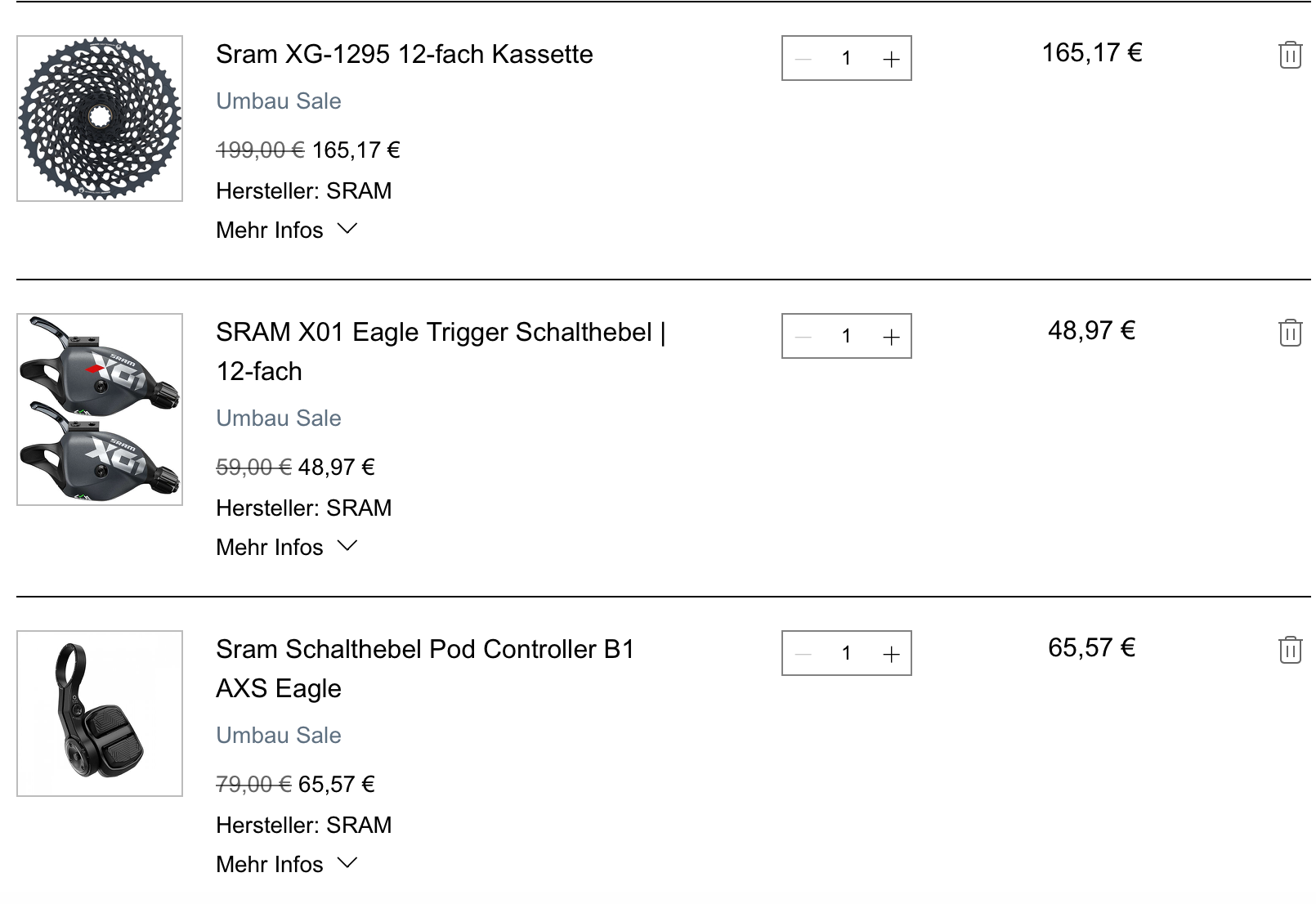The height and width of the screenshot is (904, 1316).
Task: Open the Sram XG-1295 12-fach Kassette product page
Action: coord(404,55)
